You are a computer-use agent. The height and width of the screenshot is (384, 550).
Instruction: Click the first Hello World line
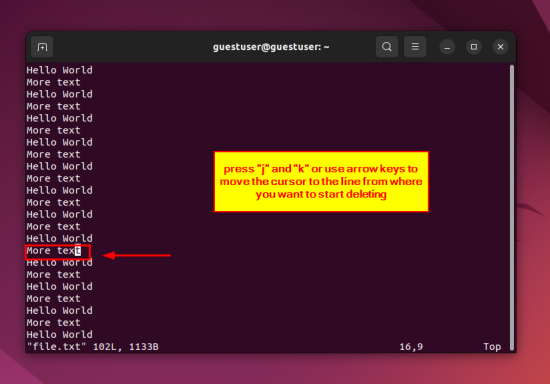click(x=60, y=70)
